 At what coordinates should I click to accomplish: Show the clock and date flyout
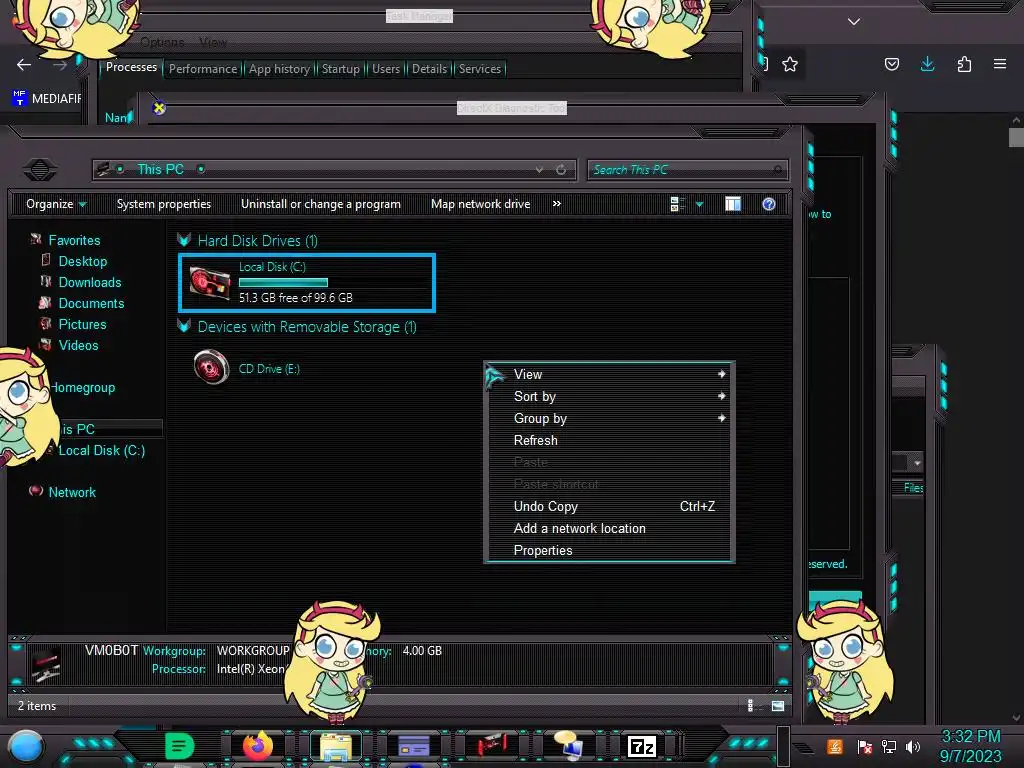click(970, 746)
